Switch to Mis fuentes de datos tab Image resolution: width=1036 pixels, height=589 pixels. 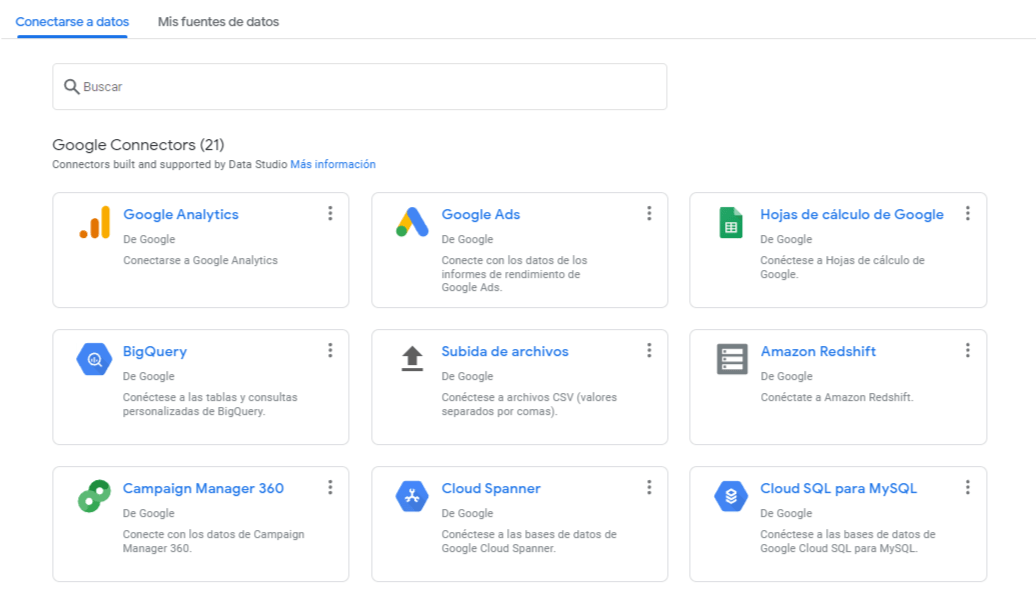coord(218,22)
